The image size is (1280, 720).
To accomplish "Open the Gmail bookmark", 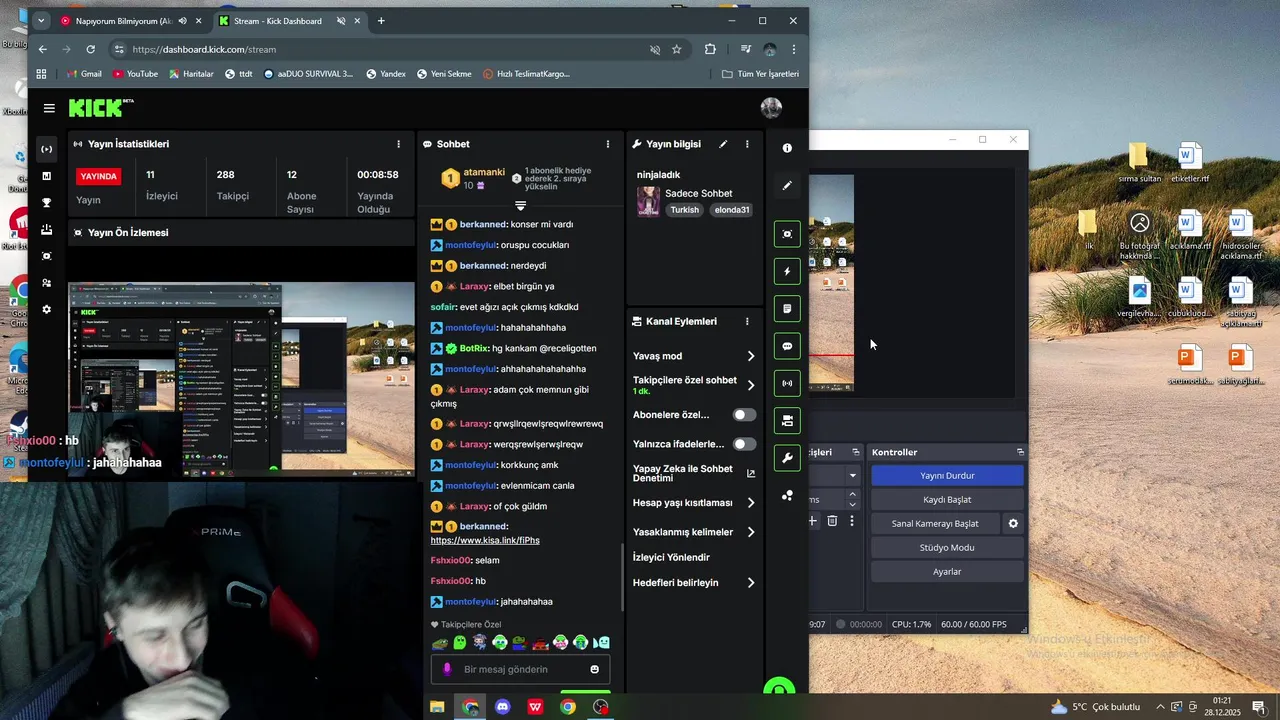I will [x=84, y=74].
